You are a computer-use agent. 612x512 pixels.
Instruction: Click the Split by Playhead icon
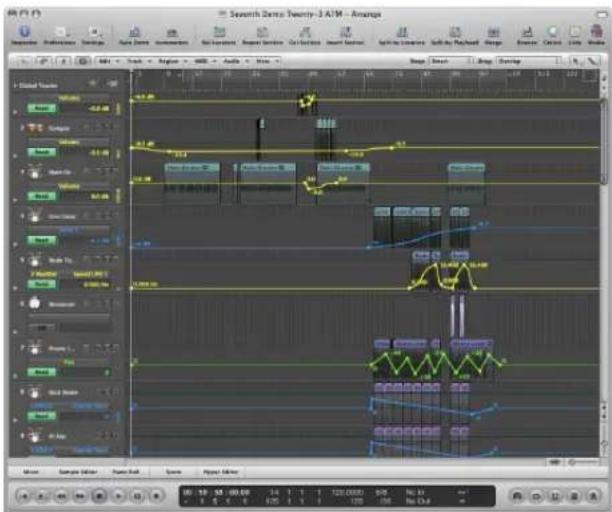pos(455,33)
